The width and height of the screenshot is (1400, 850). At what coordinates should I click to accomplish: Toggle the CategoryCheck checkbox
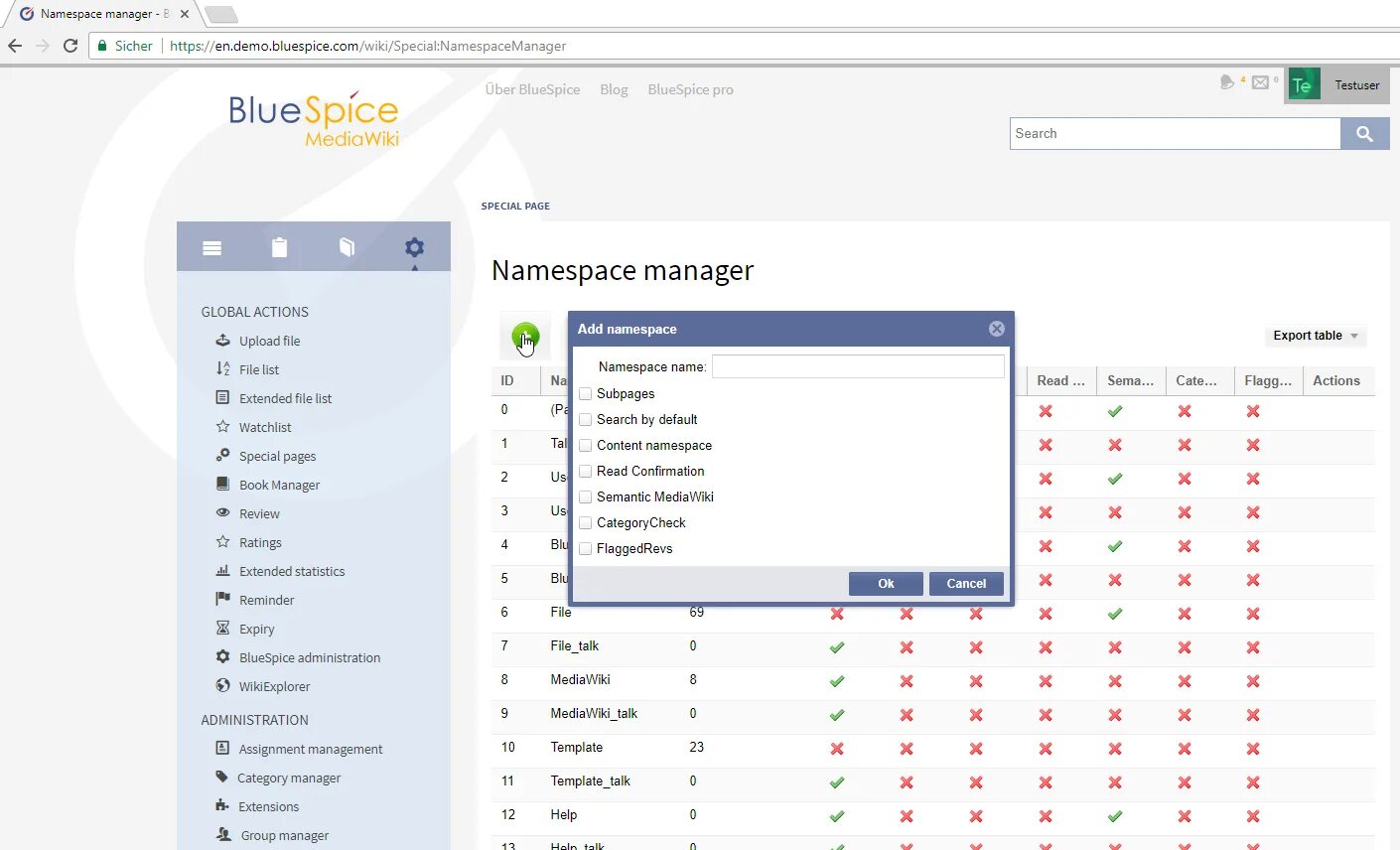(x=586, y=523)
